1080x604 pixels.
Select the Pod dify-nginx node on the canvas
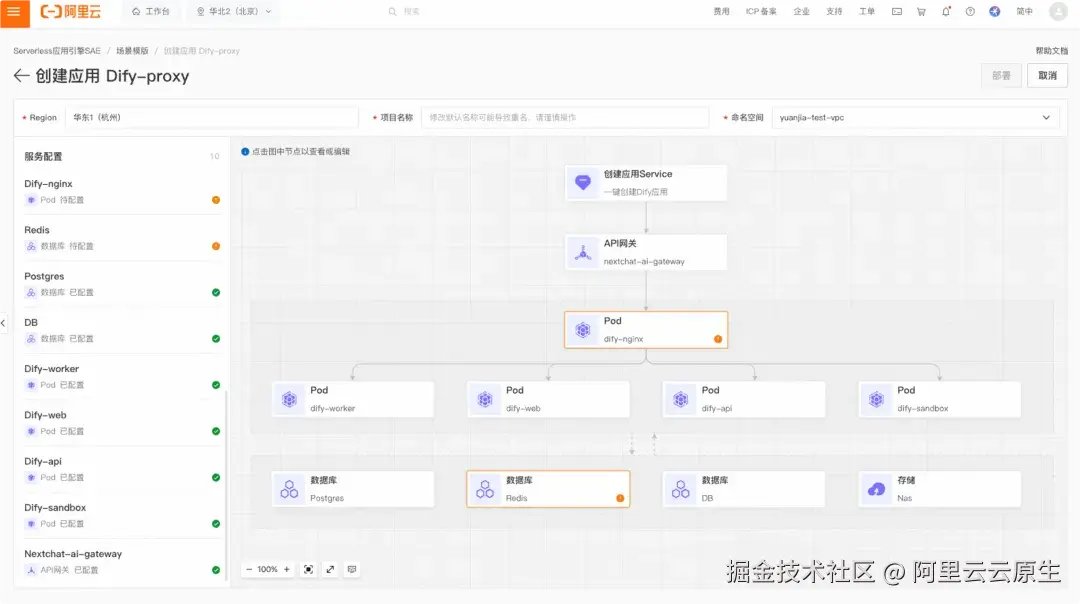(x=645, y=329)
